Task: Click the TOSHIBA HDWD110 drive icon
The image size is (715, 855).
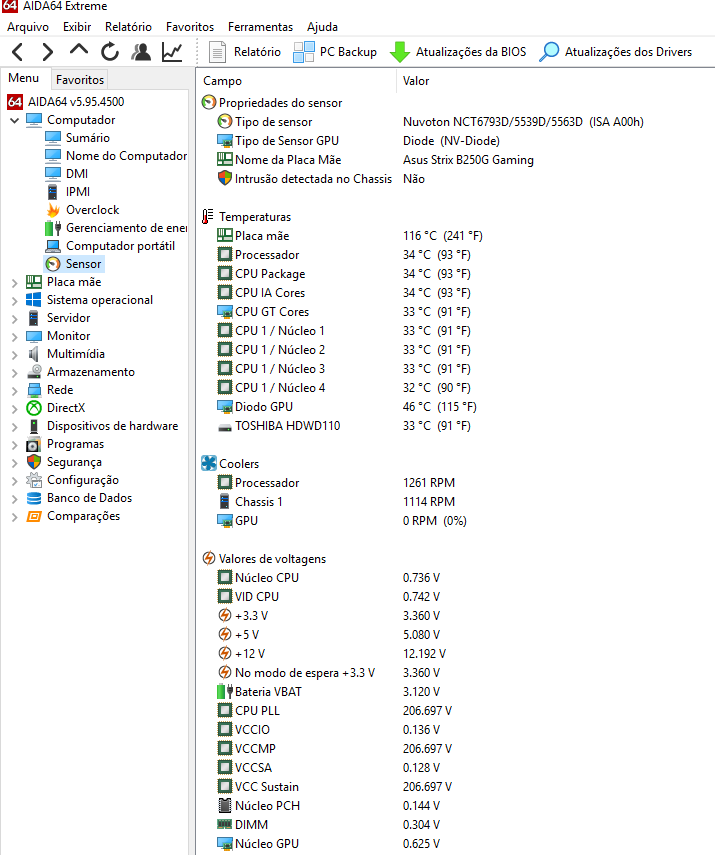Action: [x=225, y=426]
